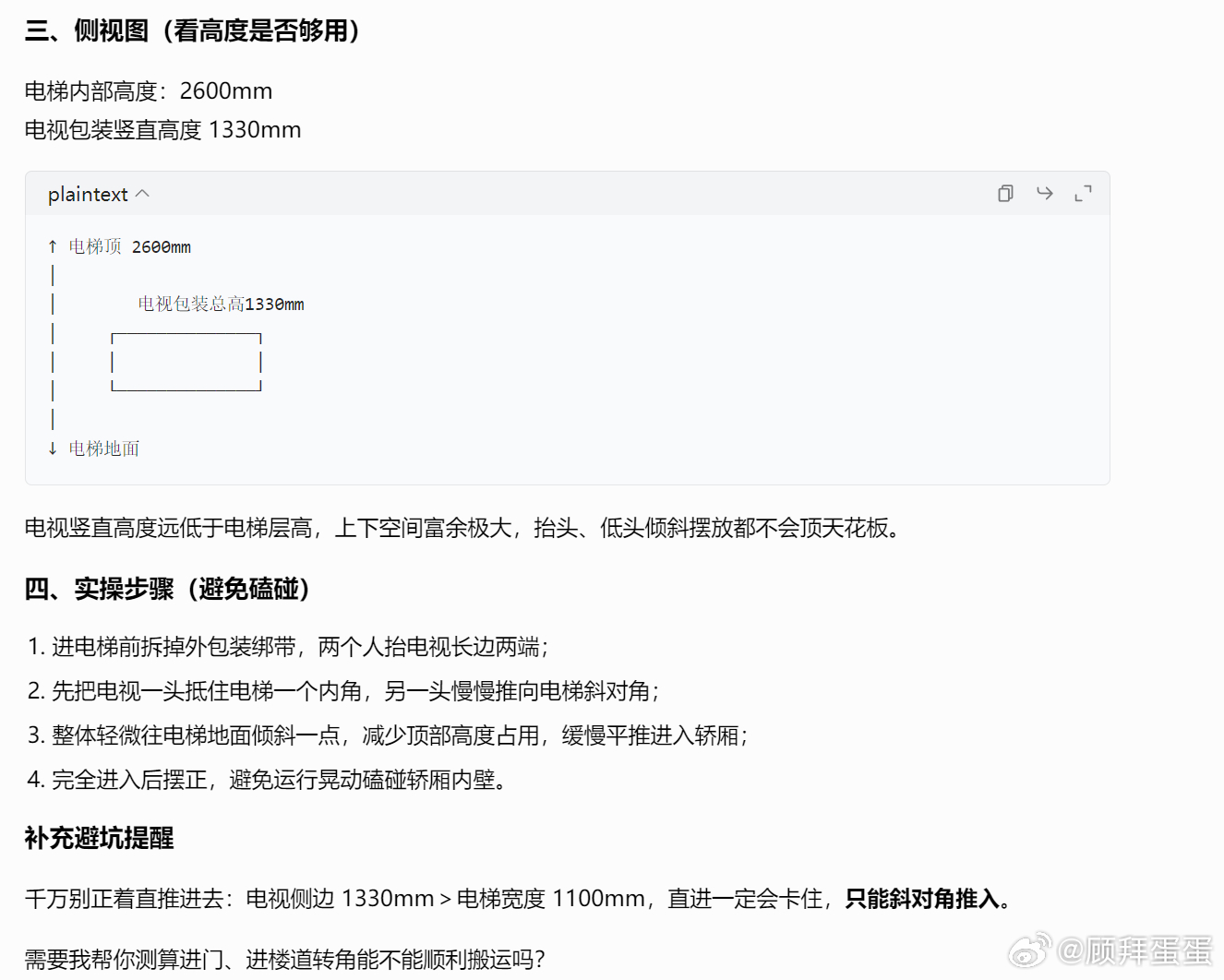Click the sentence beginning 电视竖直高度远低于电梯层高
The width and height of the screenshot is (1224, 980).
[x=462, y=528]
